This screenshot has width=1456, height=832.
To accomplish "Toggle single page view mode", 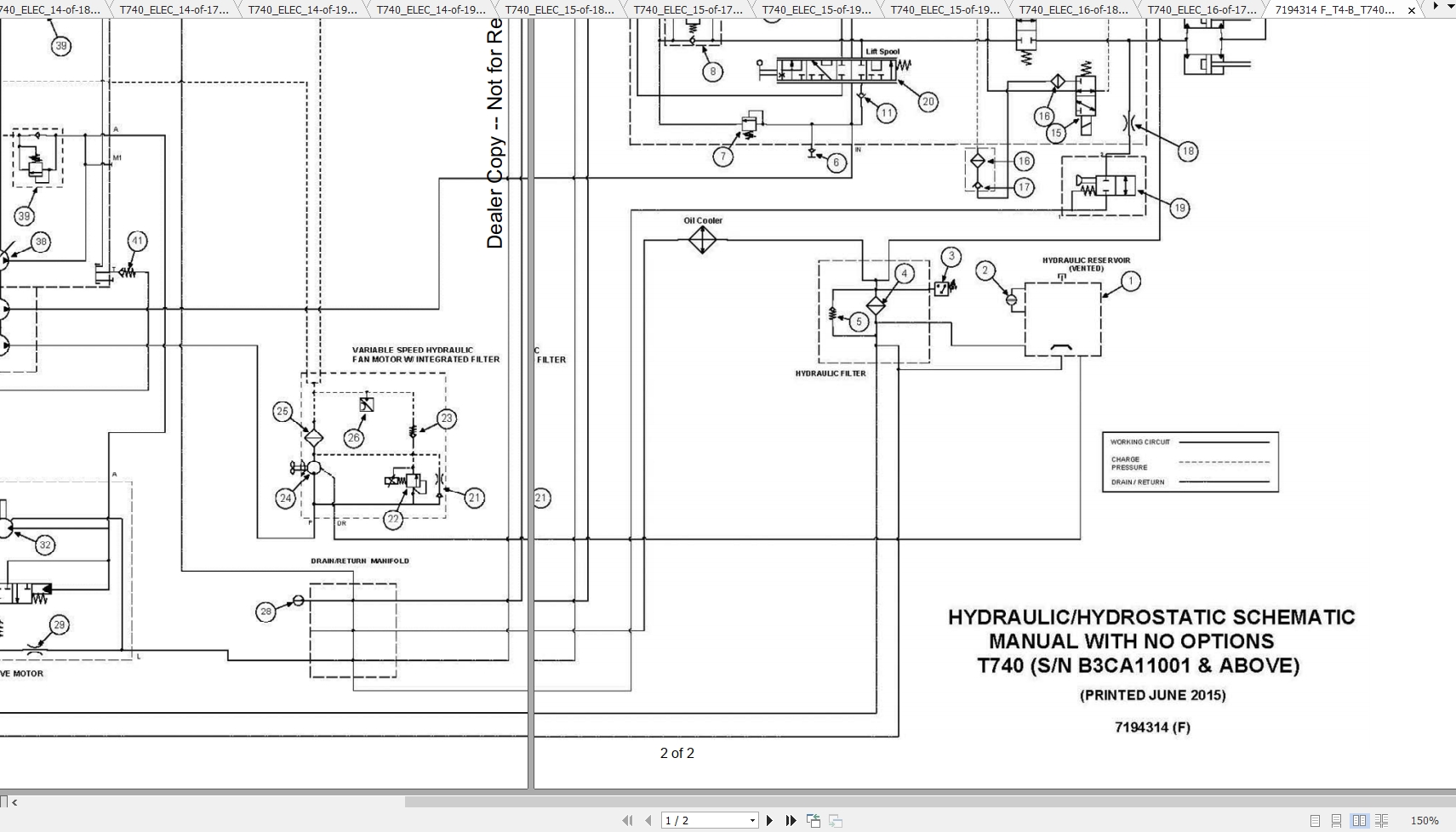I will click(x=1314, y=820).
